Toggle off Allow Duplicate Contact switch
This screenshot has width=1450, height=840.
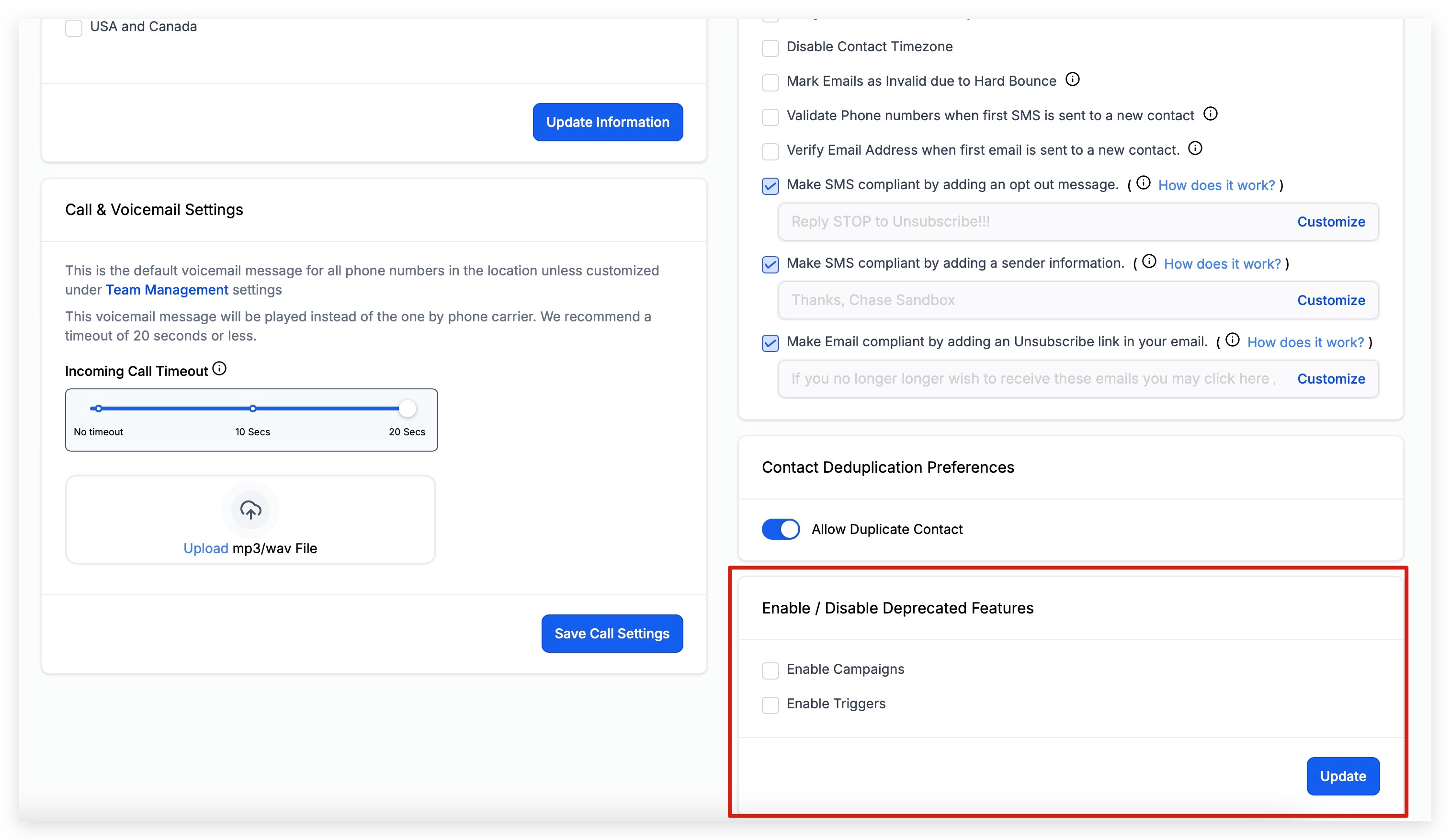click(781, 529)
